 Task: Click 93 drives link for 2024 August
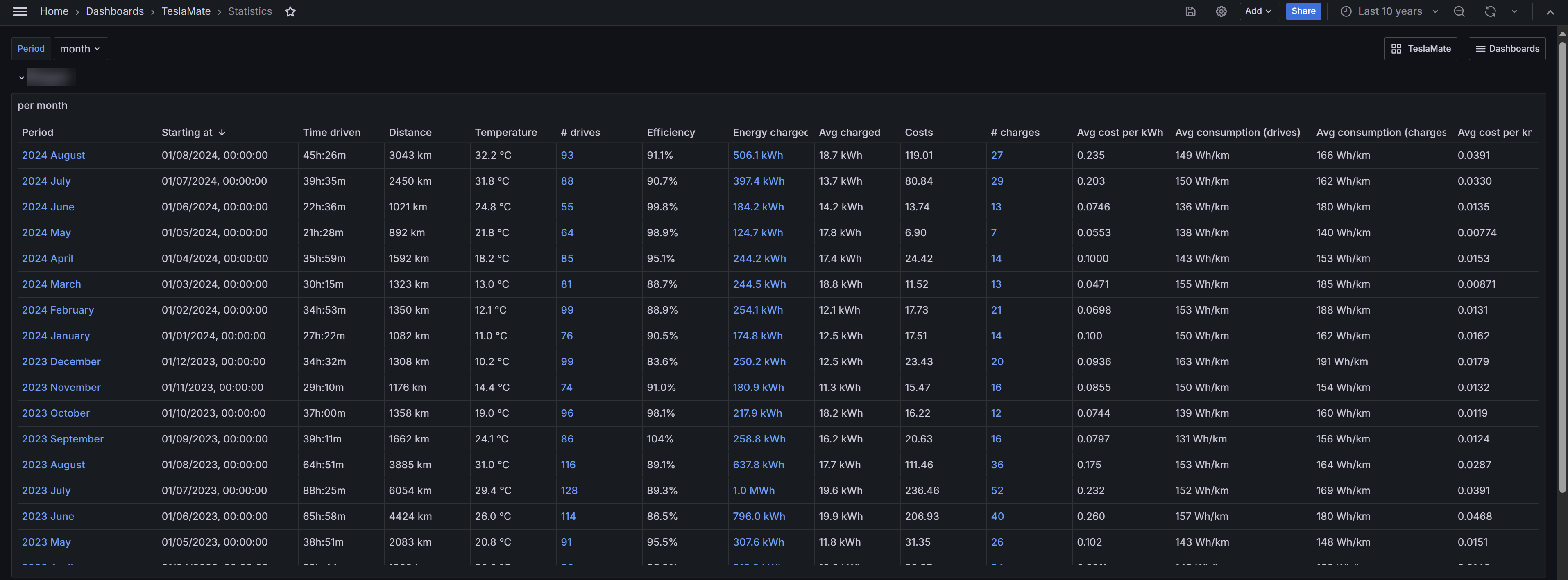click(566, 155)
